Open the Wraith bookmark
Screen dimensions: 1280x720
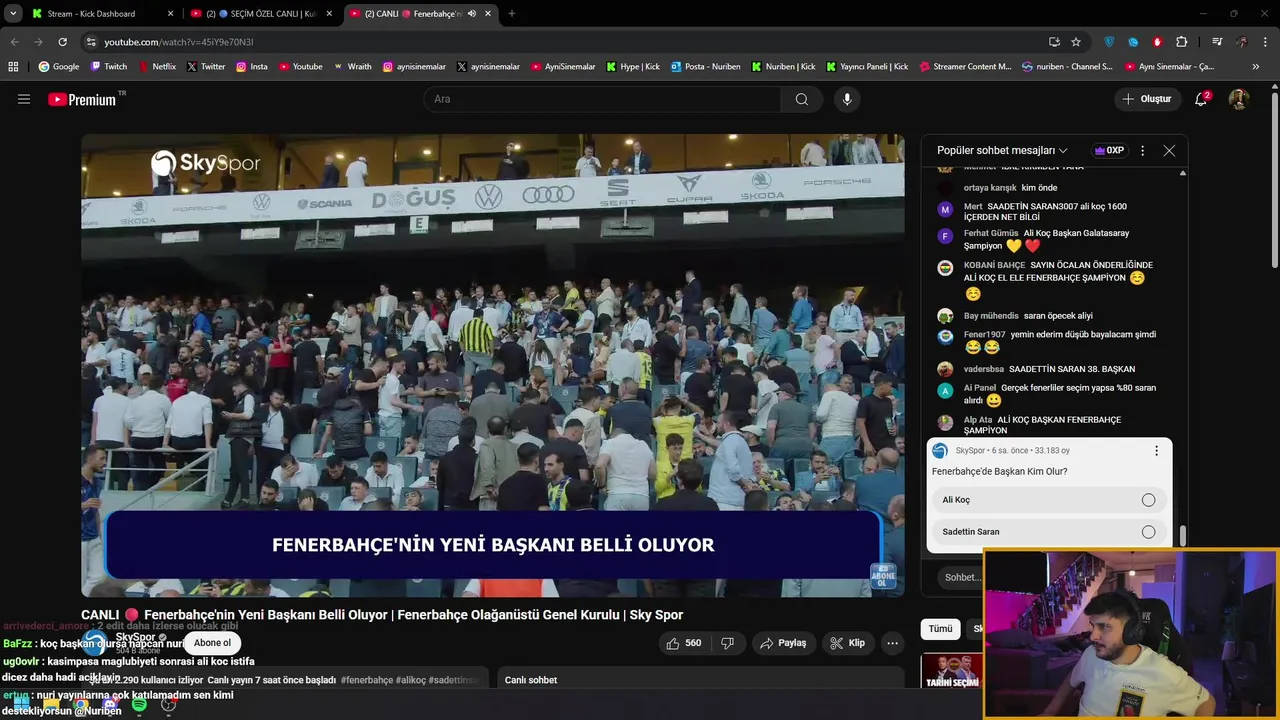(352, 66)
